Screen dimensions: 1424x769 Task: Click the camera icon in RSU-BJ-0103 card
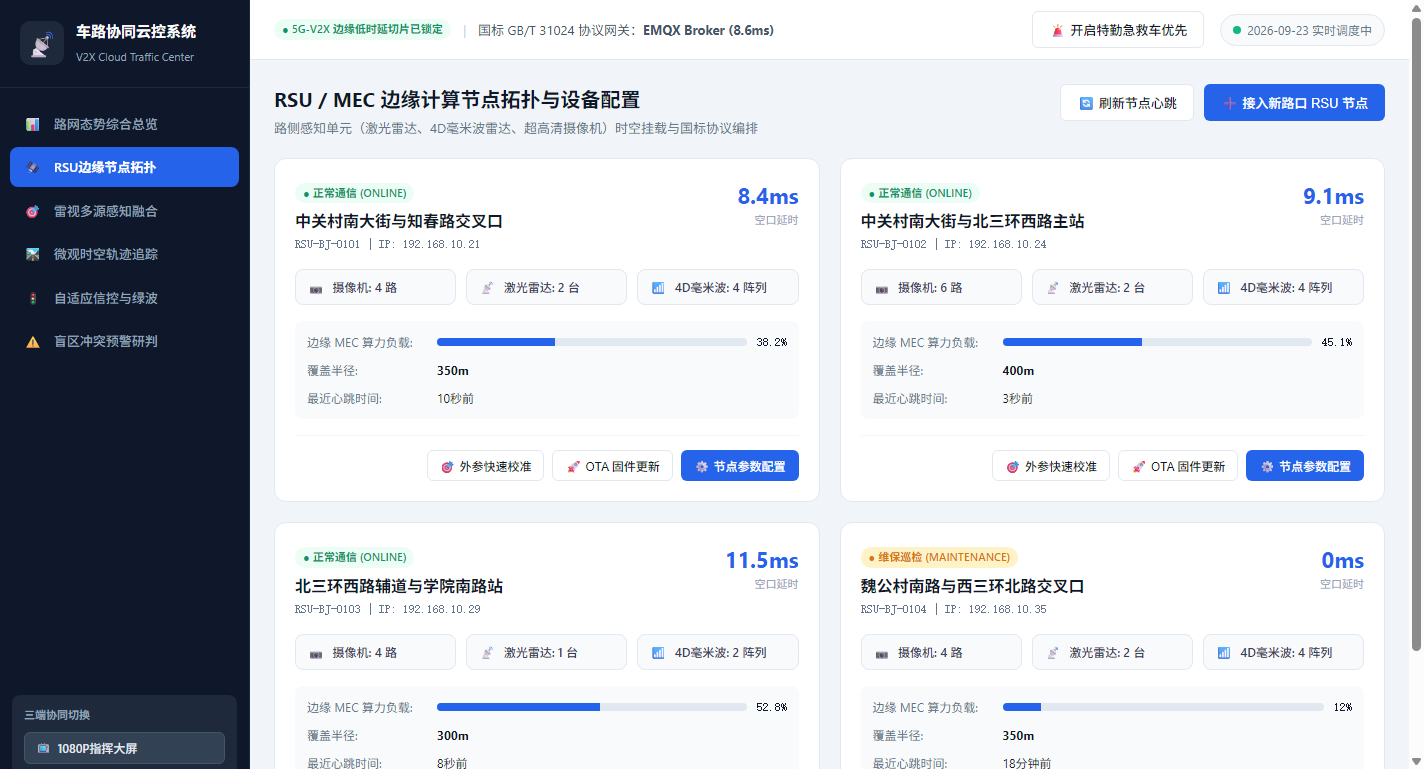316,653
